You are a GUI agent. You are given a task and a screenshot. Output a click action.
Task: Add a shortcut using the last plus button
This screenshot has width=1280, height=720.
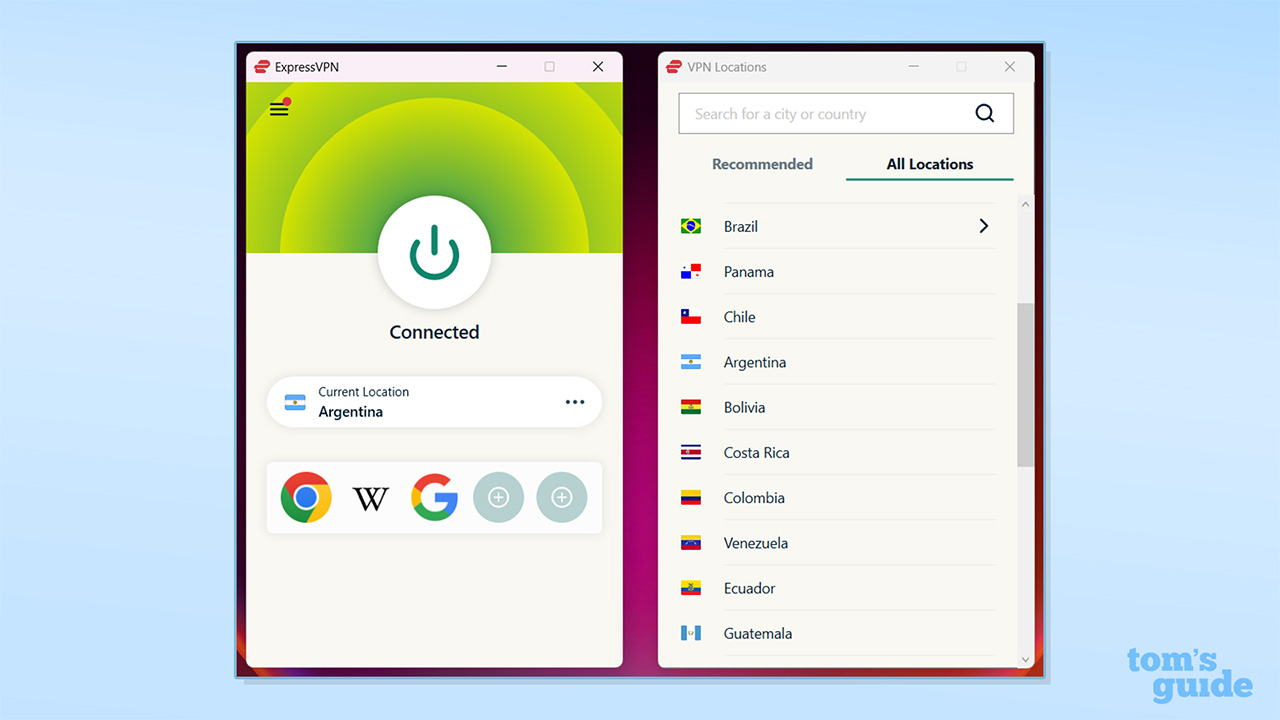(562, 497)
